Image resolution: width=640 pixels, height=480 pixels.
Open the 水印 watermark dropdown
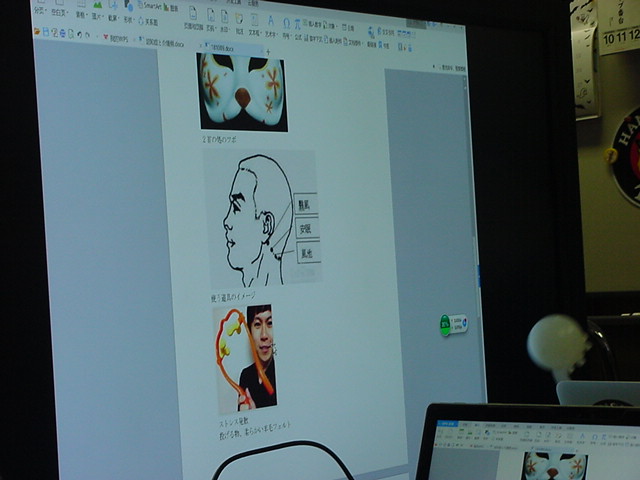[224, 29]
